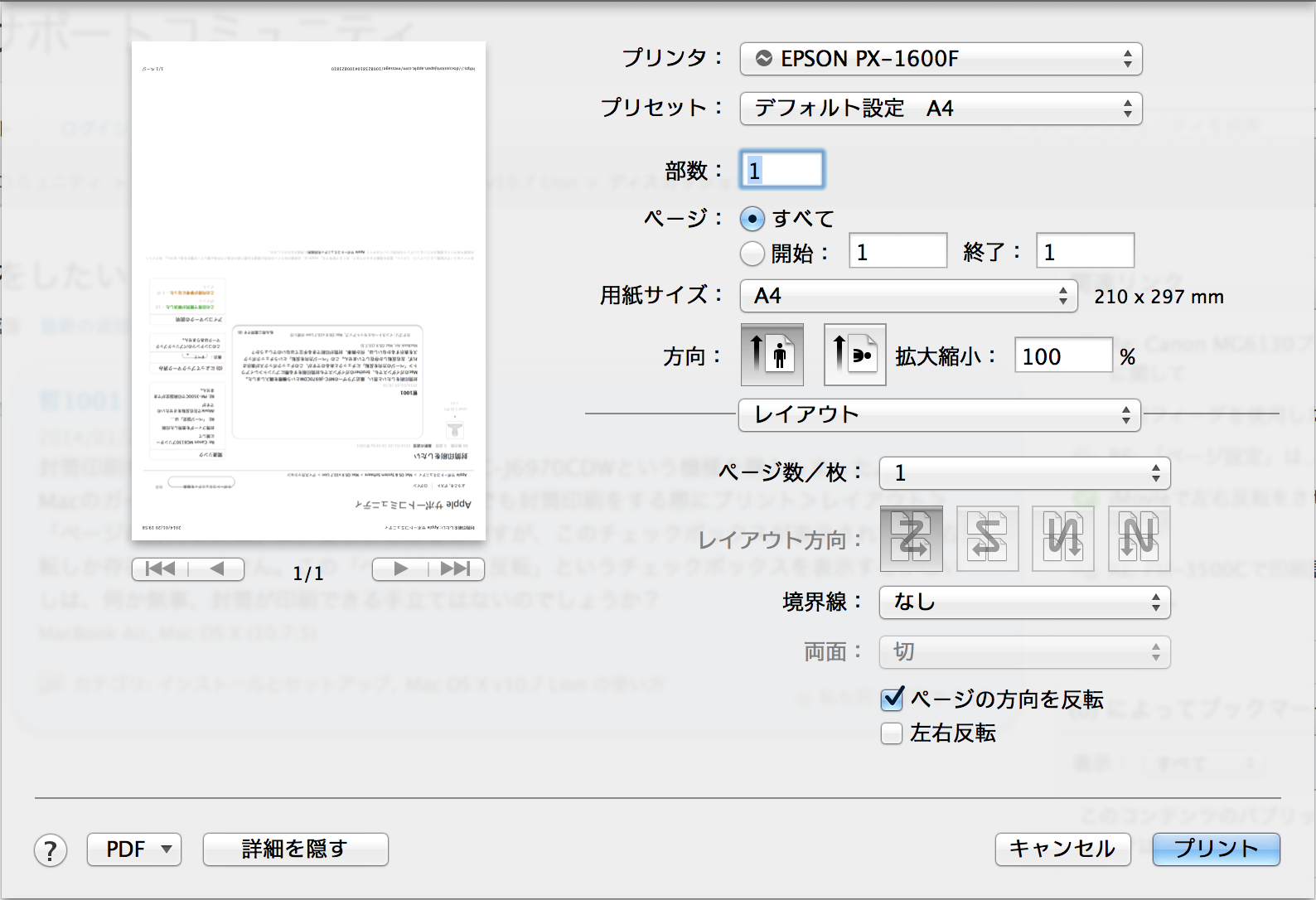The image size is (1316, 900).
Task: Go to next preview page arrow
Action: (x=401, y=569)
